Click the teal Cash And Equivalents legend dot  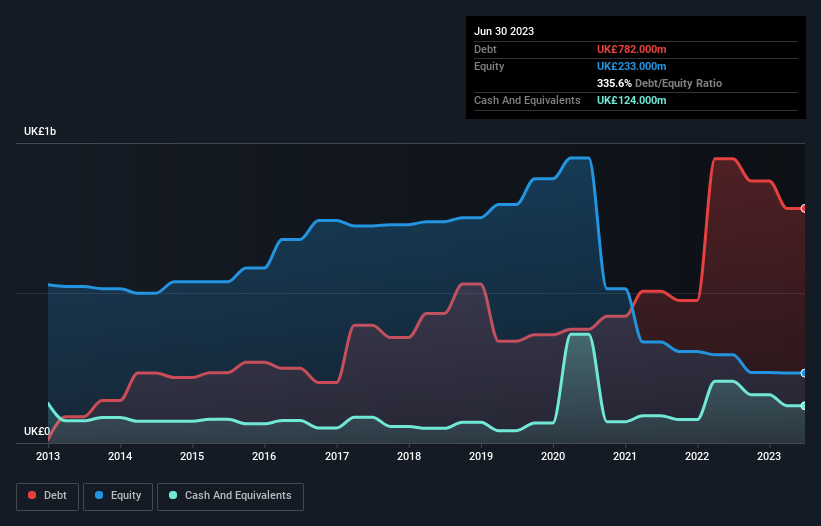point(173,495)
